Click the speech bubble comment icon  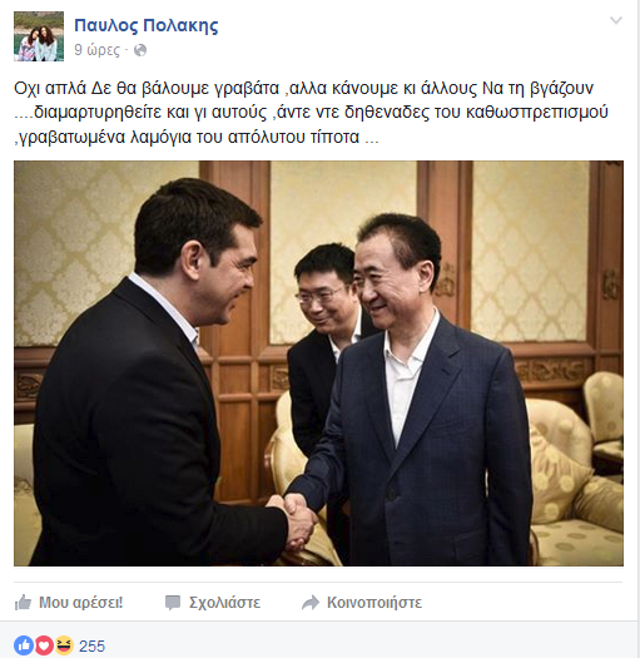pos(172,603)
